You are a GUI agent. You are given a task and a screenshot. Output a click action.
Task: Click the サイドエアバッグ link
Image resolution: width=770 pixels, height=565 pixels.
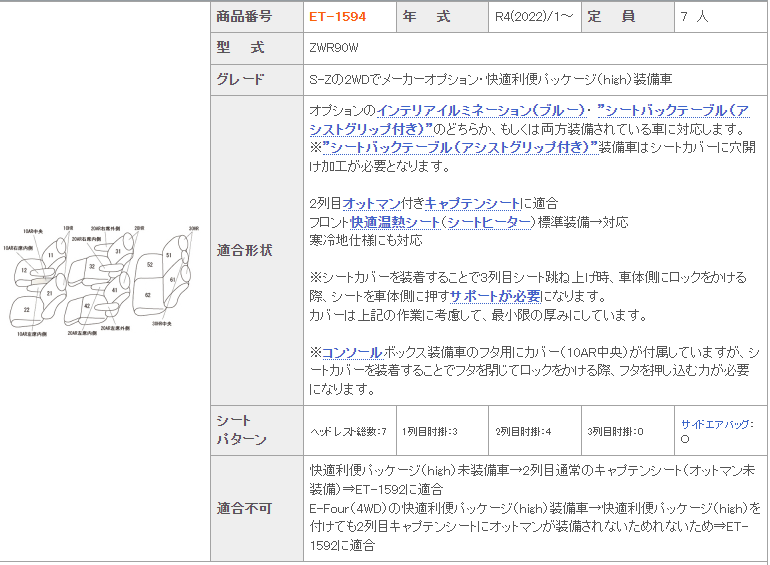coord(717,424)
